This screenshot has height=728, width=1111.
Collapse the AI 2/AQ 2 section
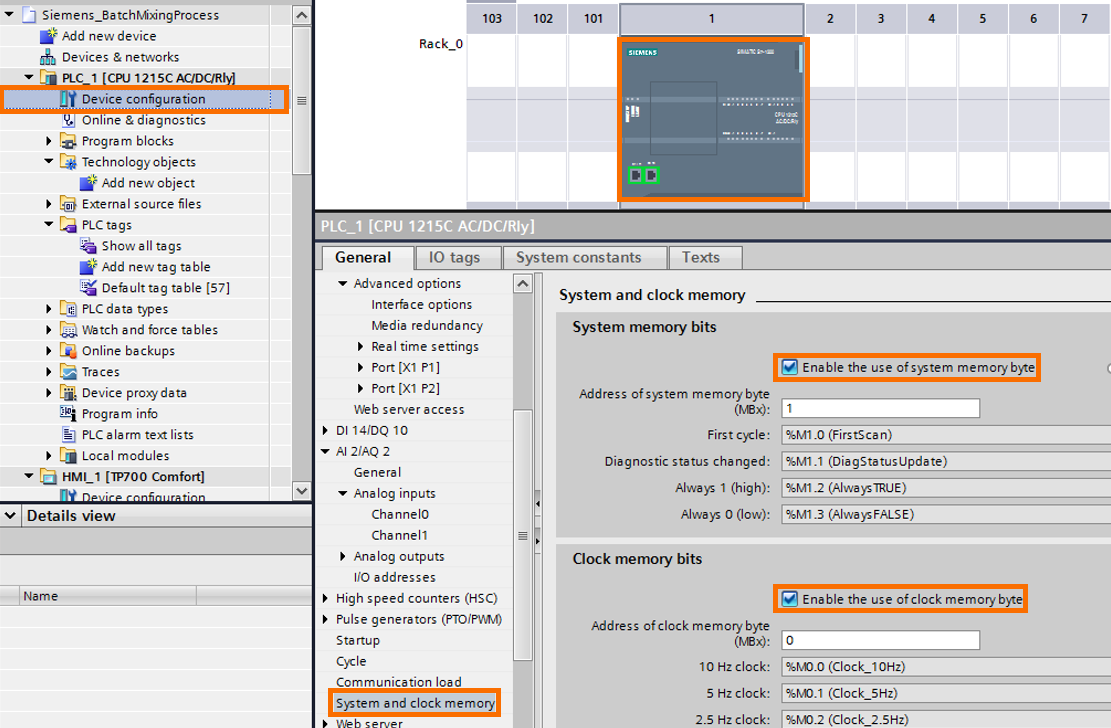tap(325, 451)
